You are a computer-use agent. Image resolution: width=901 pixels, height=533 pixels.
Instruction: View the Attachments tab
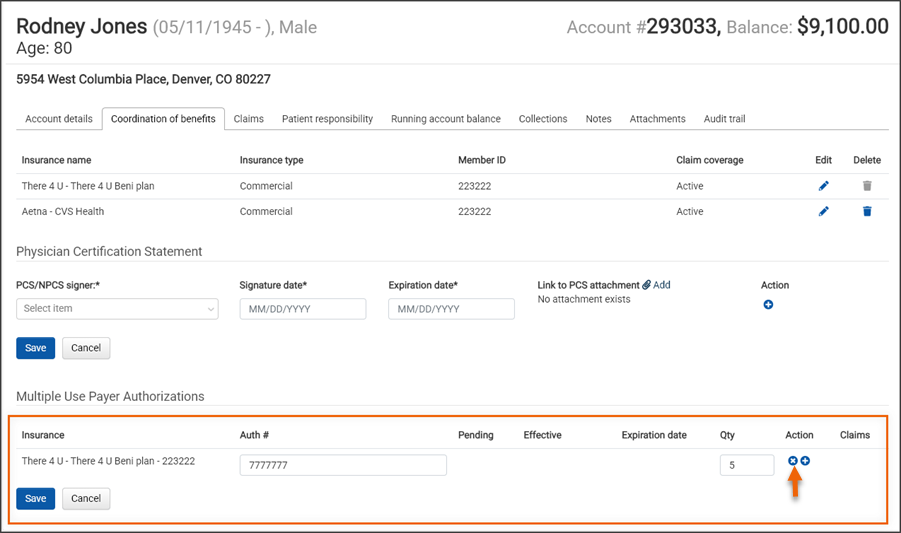pos(657,119)
